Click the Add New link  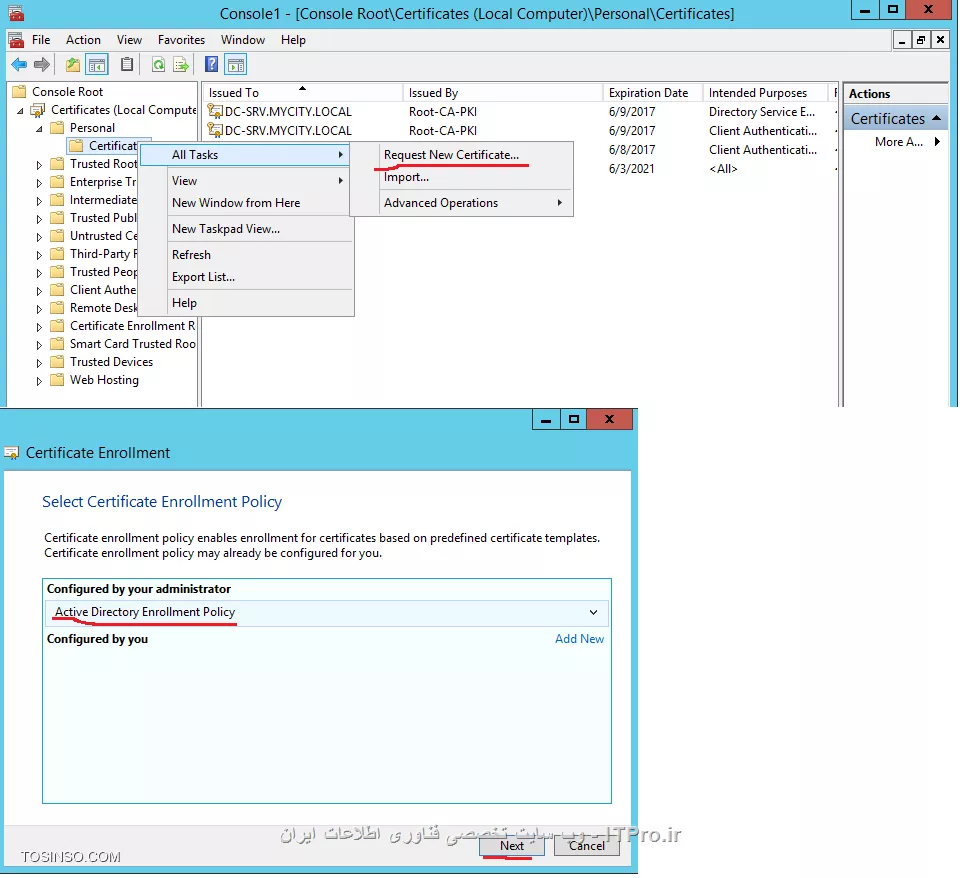point(579,639)
